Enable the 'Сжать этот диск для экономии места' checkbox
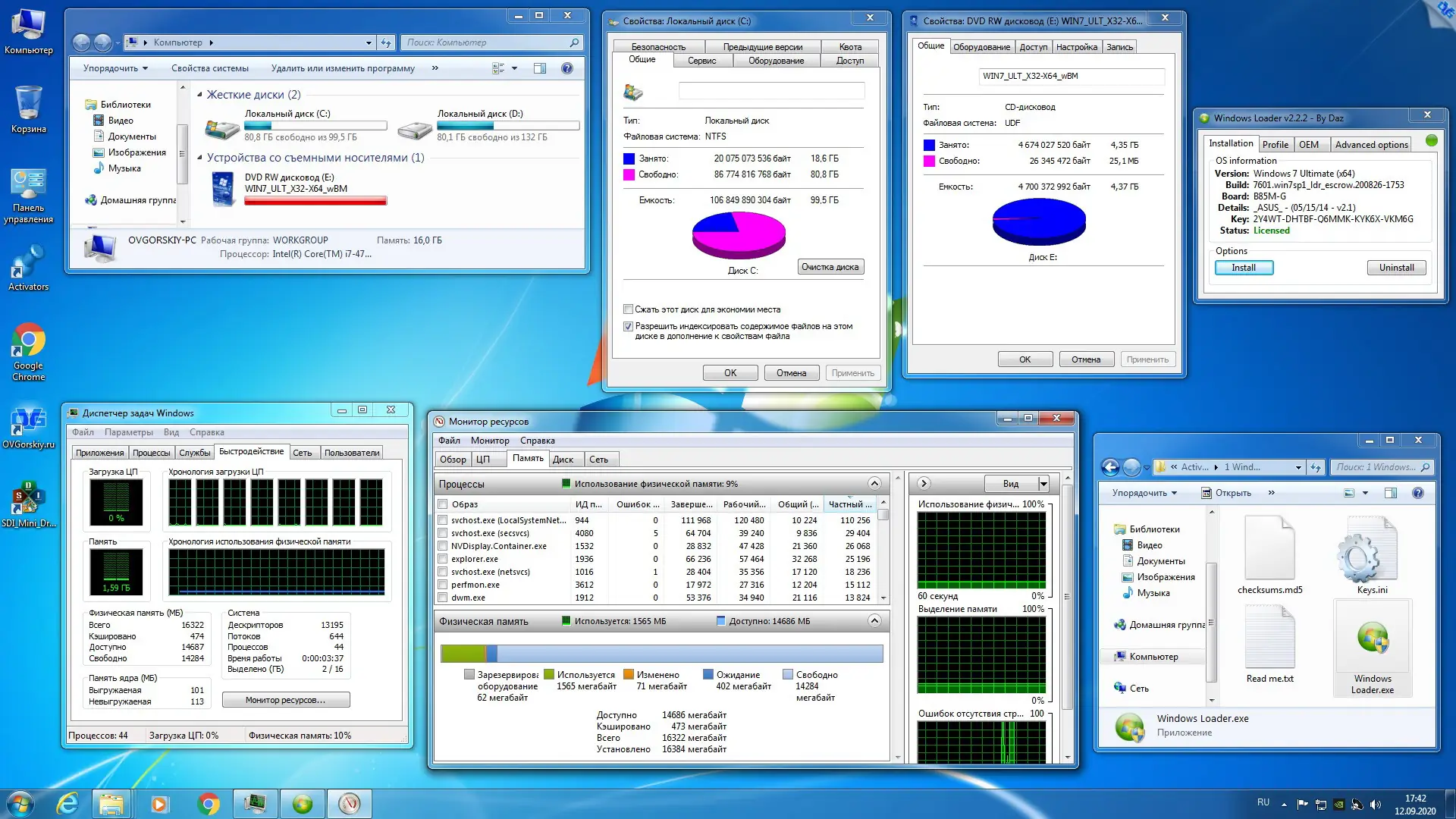This screenshot has height=819, width=1456. point(628,309)
